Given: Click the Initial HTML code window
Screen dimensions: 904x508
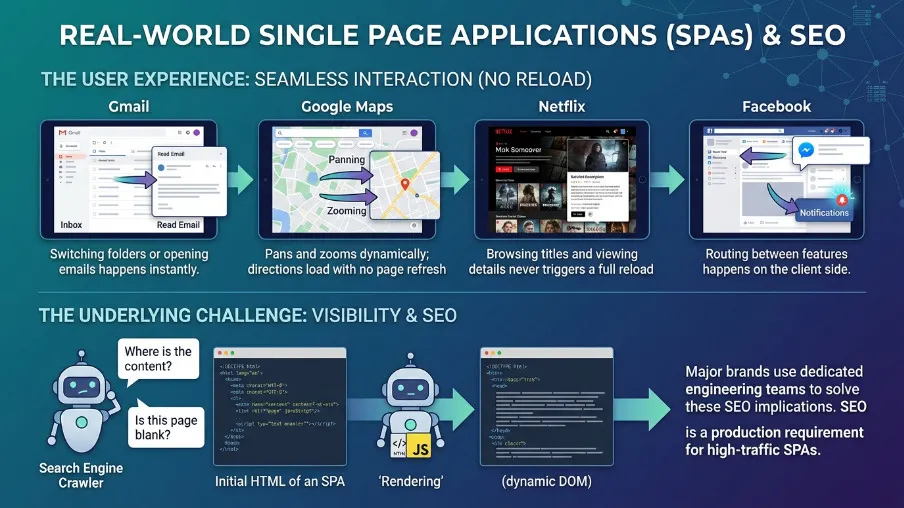Looking at the screenshot, I should coord(280,407).
